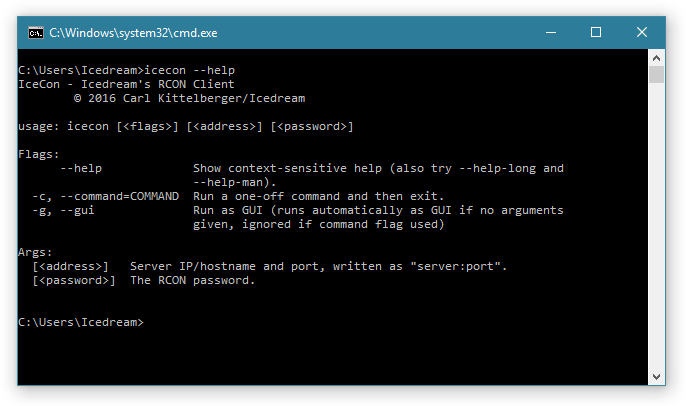Click the "Flags:" heading
This screenshot has height=406, width=686.
39,155
